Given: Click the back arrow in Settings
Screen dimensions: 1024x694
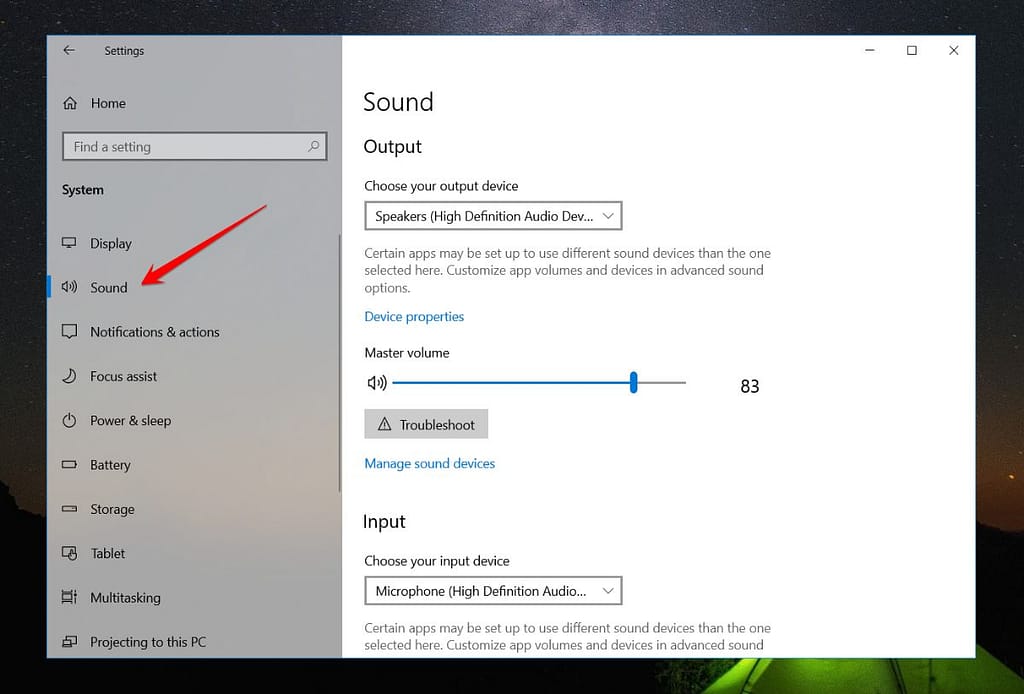Looking at the screenshot, I should coord(69,50).
